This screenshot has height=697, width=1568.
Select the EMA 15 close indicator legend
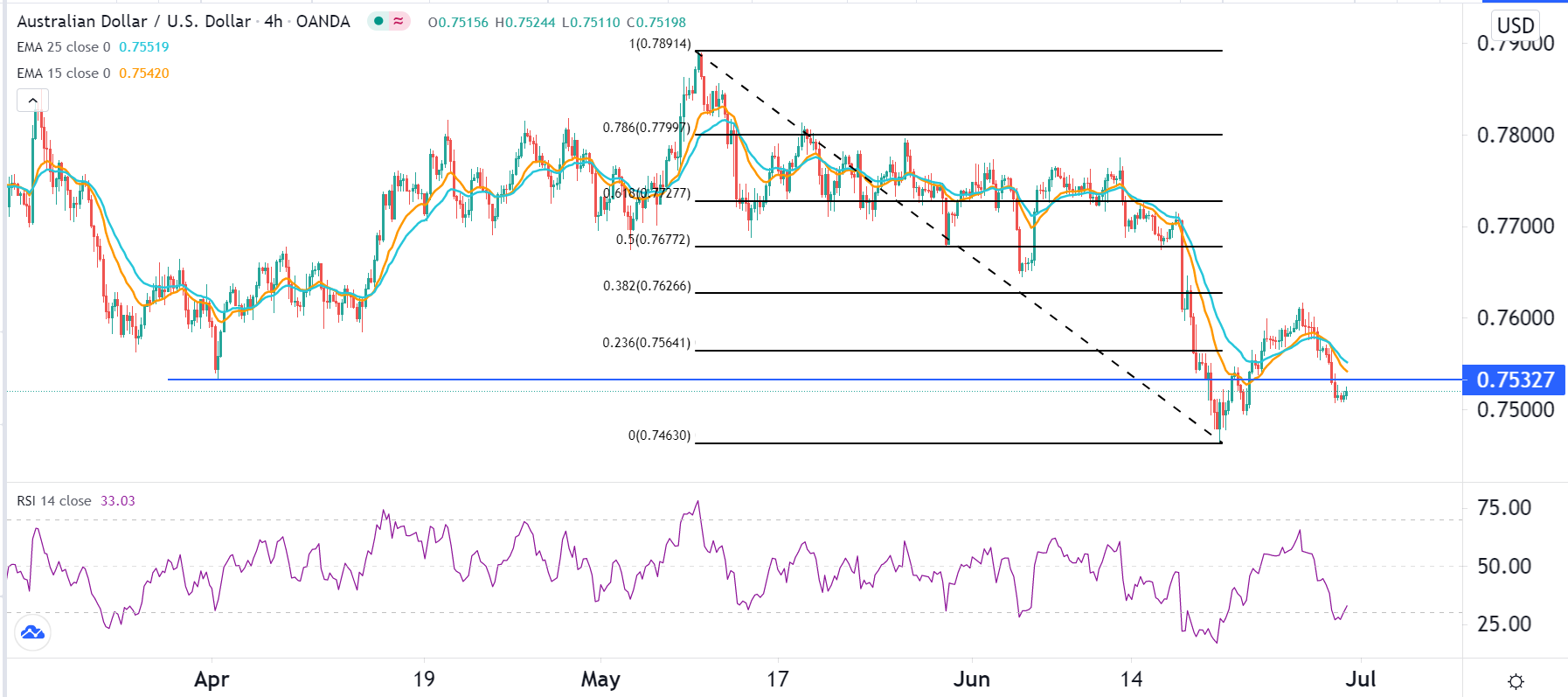[x=64, y=73]
